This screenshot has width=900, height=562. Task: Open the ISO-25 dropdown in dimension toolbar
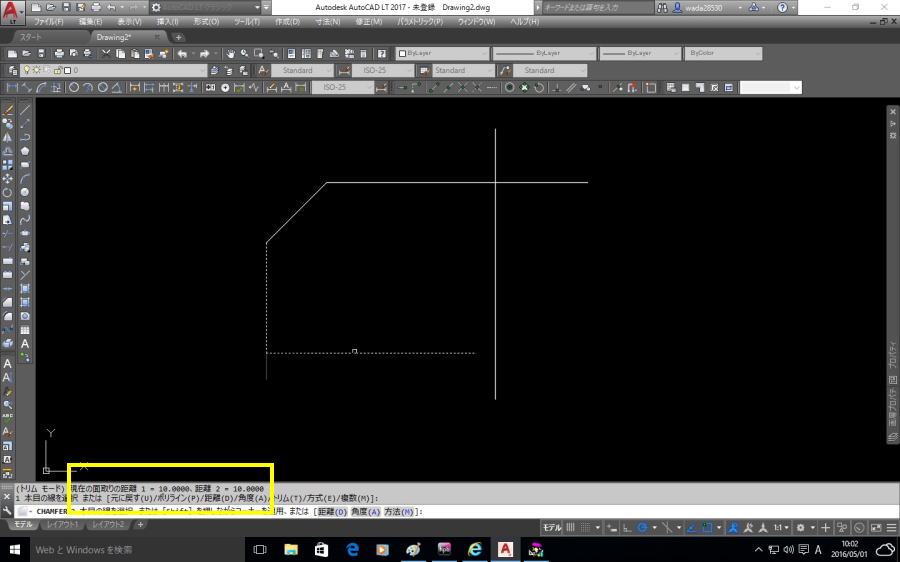[x=343, y=87]
